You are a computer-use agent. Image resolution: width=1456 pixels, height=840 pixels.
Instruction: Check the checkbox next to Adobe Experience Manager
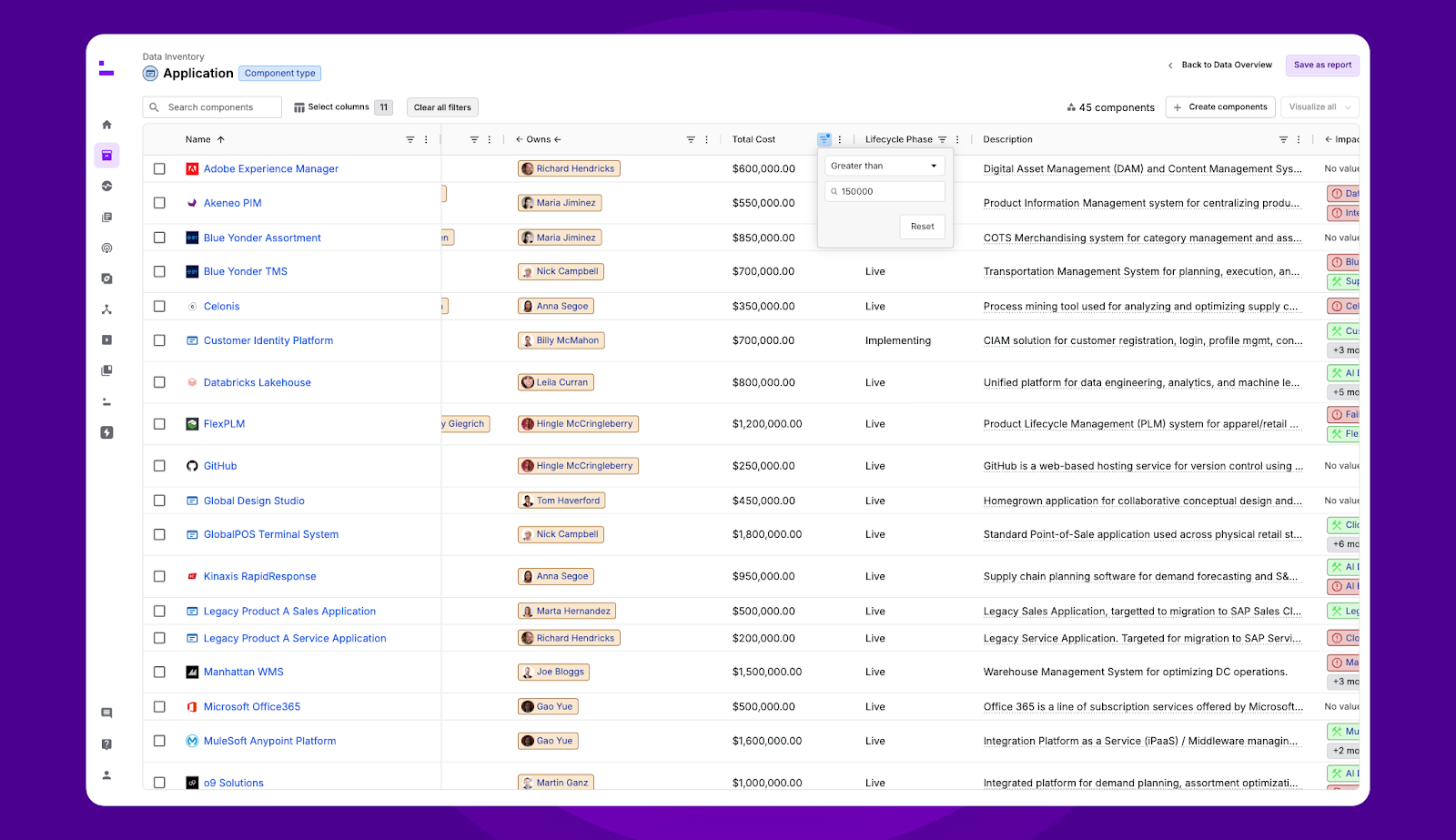[159, 168]
